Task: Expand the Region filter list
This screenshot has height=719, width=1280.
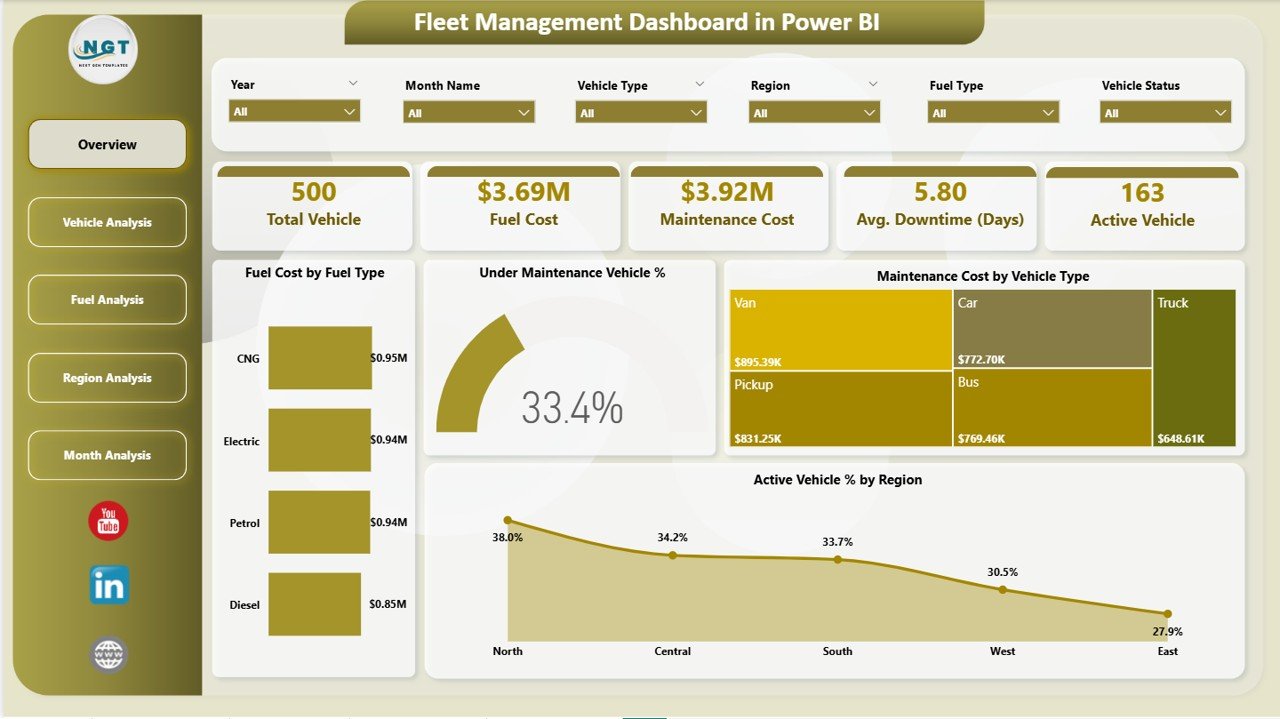Action: click(x=868, y=111)
